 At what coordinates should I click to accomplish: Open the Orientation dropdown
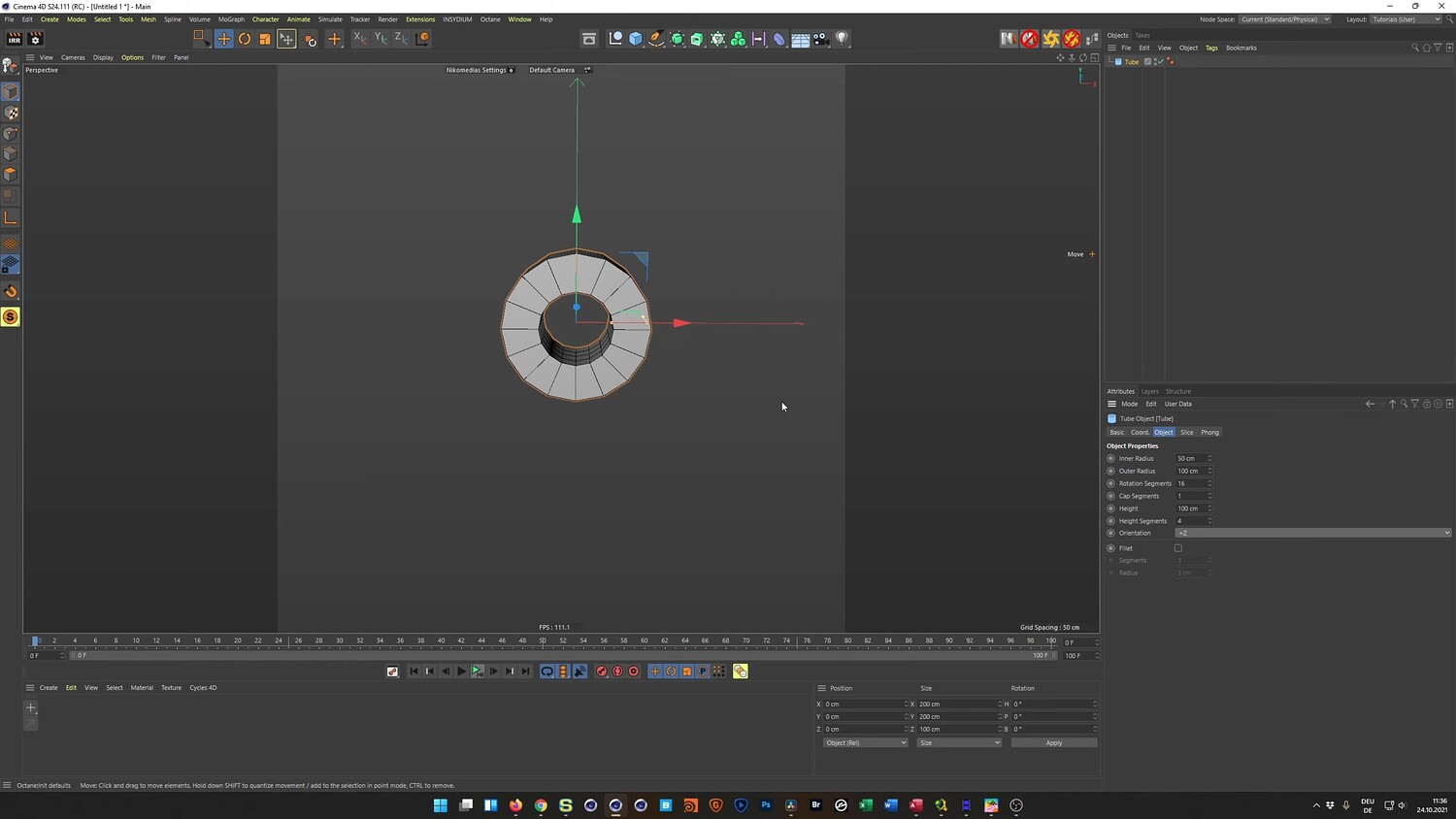(1313, 533)
